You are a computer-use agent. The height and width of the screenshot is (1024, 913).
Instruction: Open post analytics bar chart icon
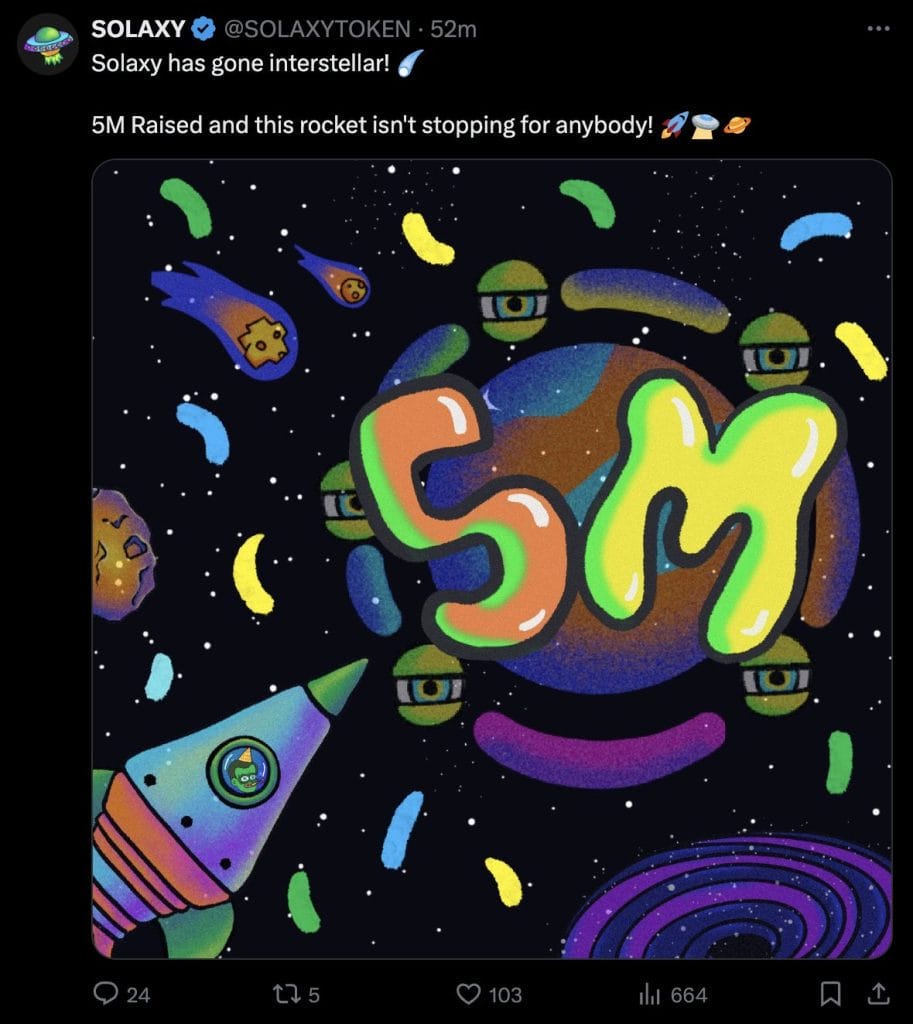pos(650,994)
